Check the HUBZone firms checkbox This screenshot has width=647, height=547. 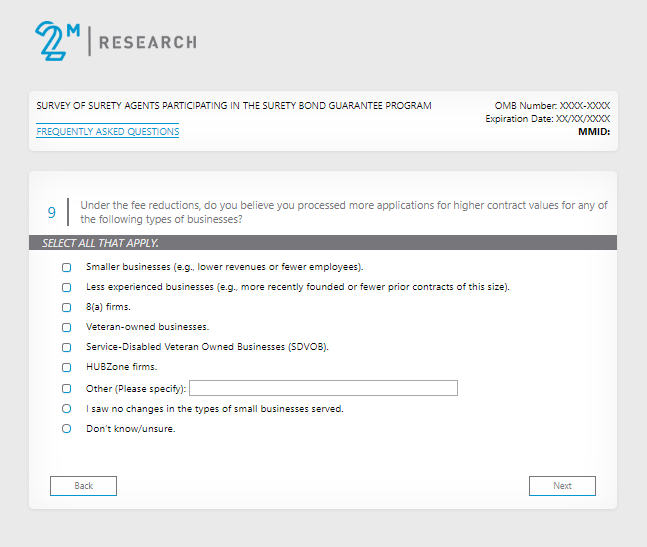tap(67, 368)
